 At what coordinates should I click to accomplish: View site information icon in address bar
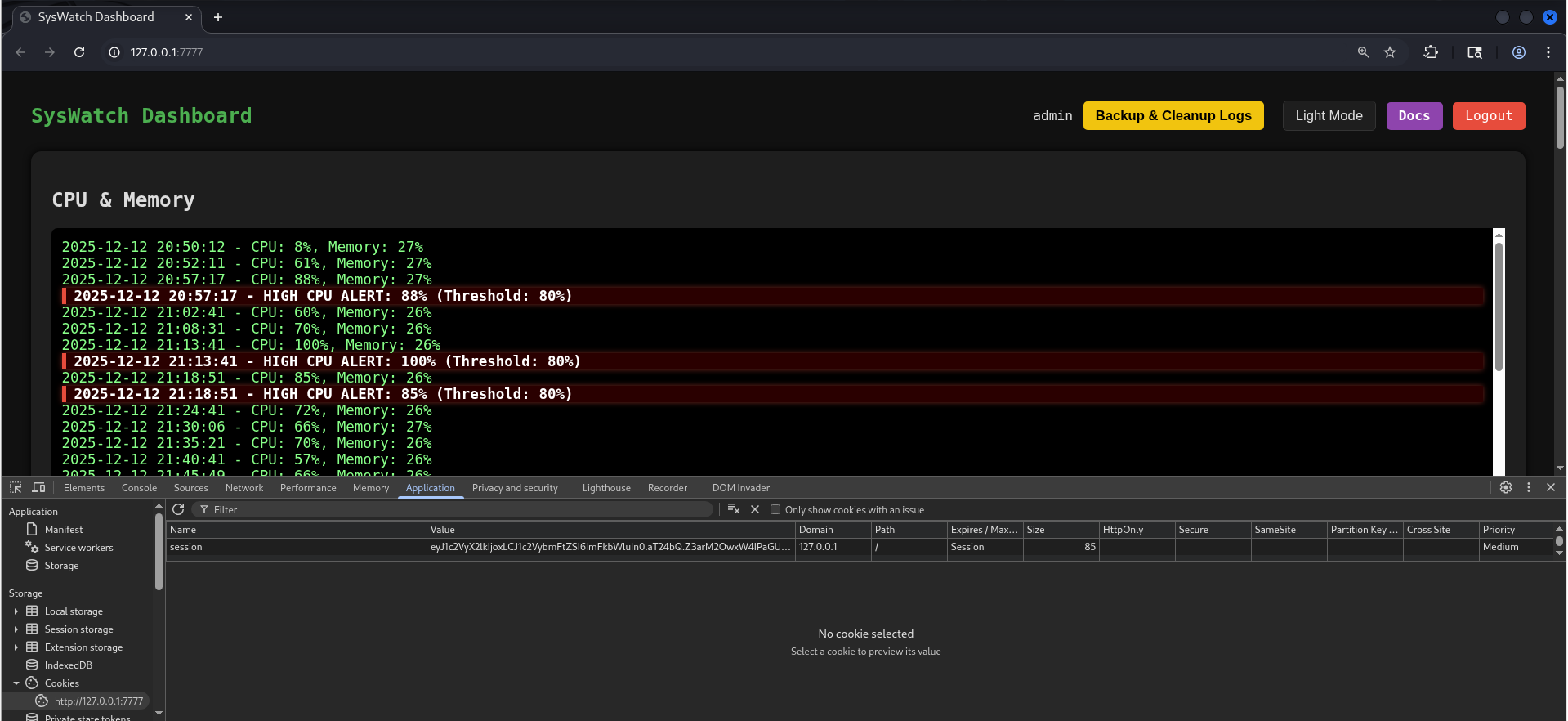(x=114, y=52)
